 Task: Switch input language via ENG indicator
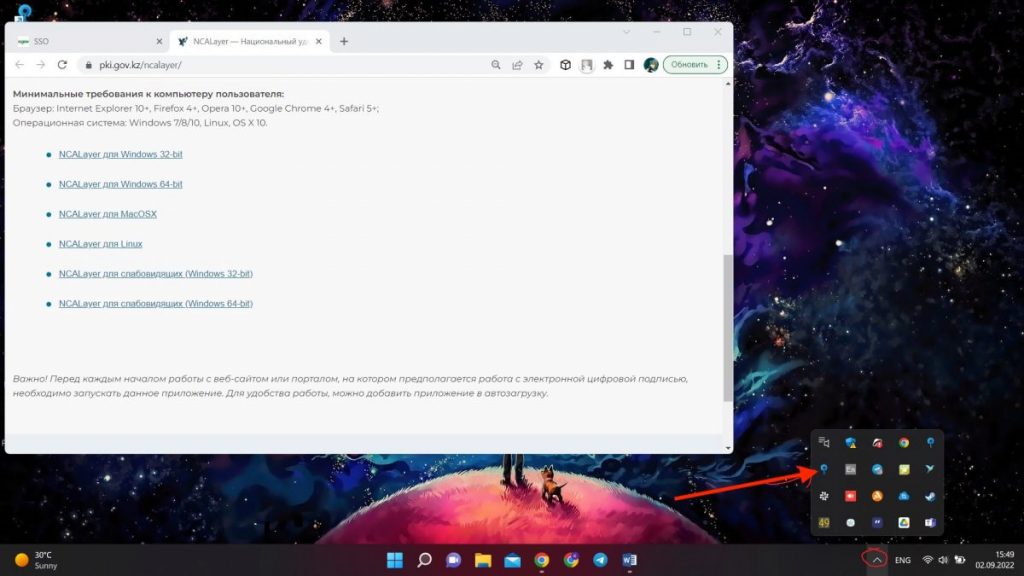click(x=903, y=560)
